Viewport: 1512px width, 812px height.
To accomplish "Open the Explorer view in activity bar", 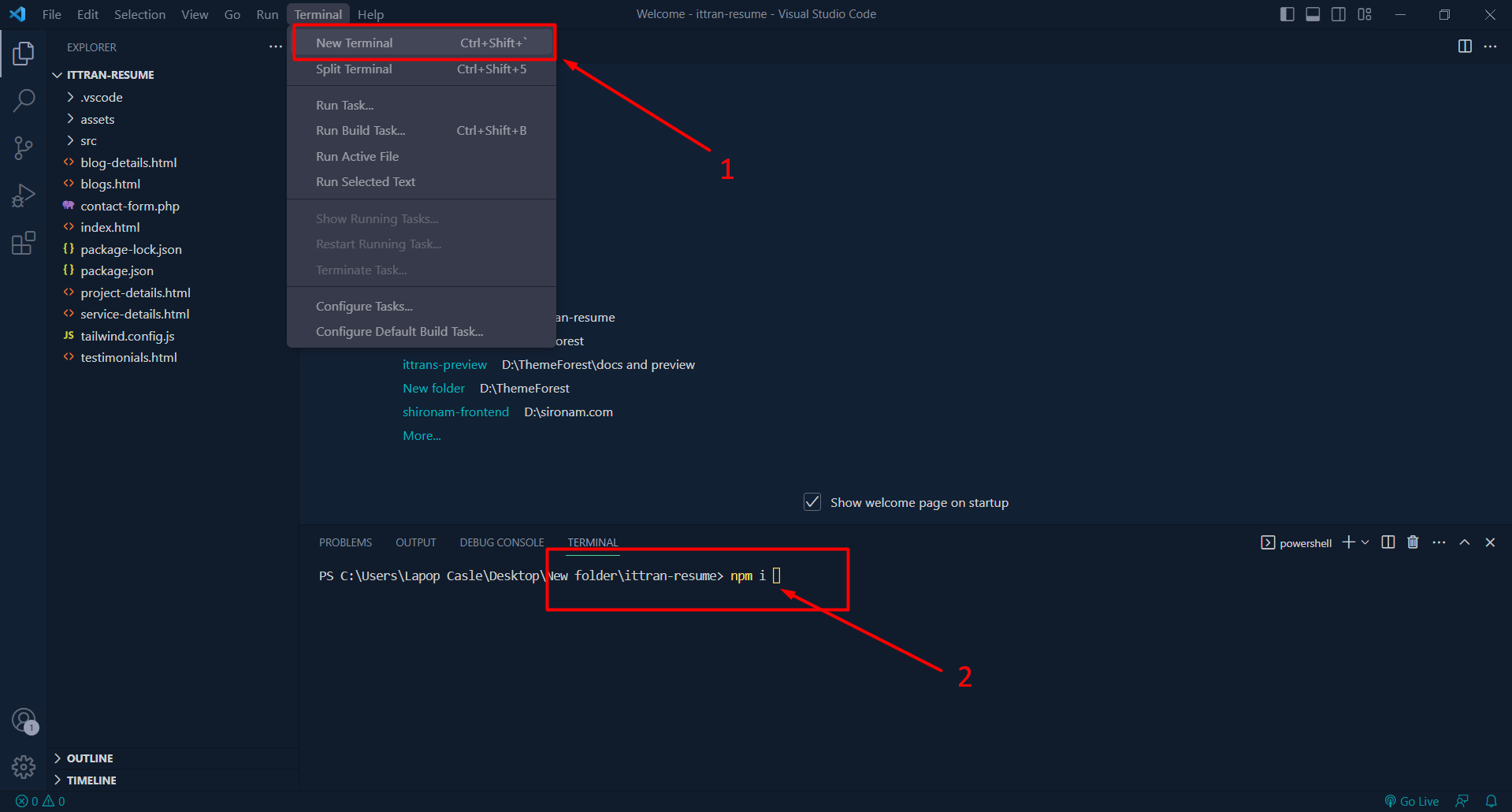I will pyautogui.click(x=24, y=54).
